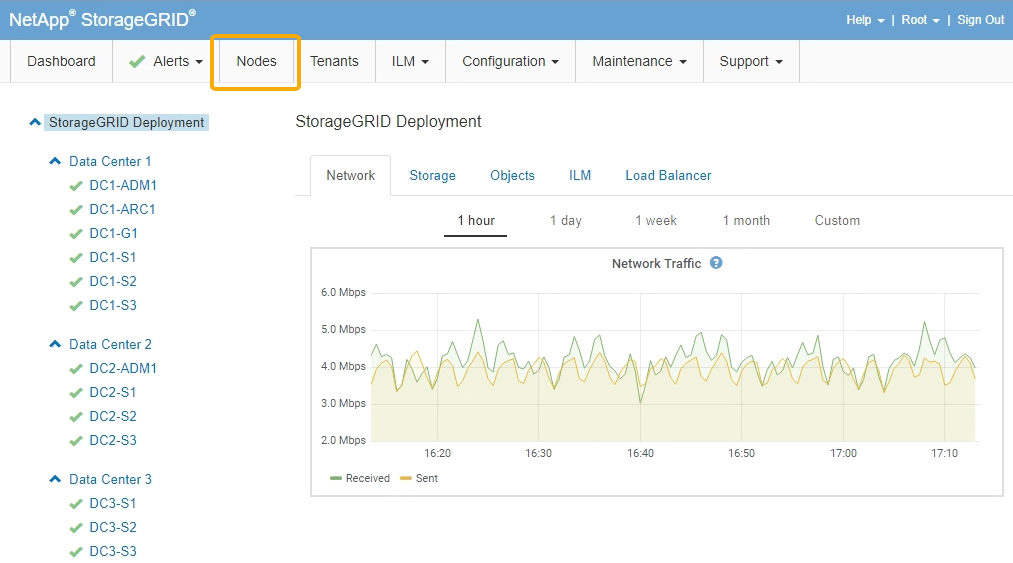1013x563 pixels.
Task: Collapse the Data Center 1 tree group
Action: [56, 161]
